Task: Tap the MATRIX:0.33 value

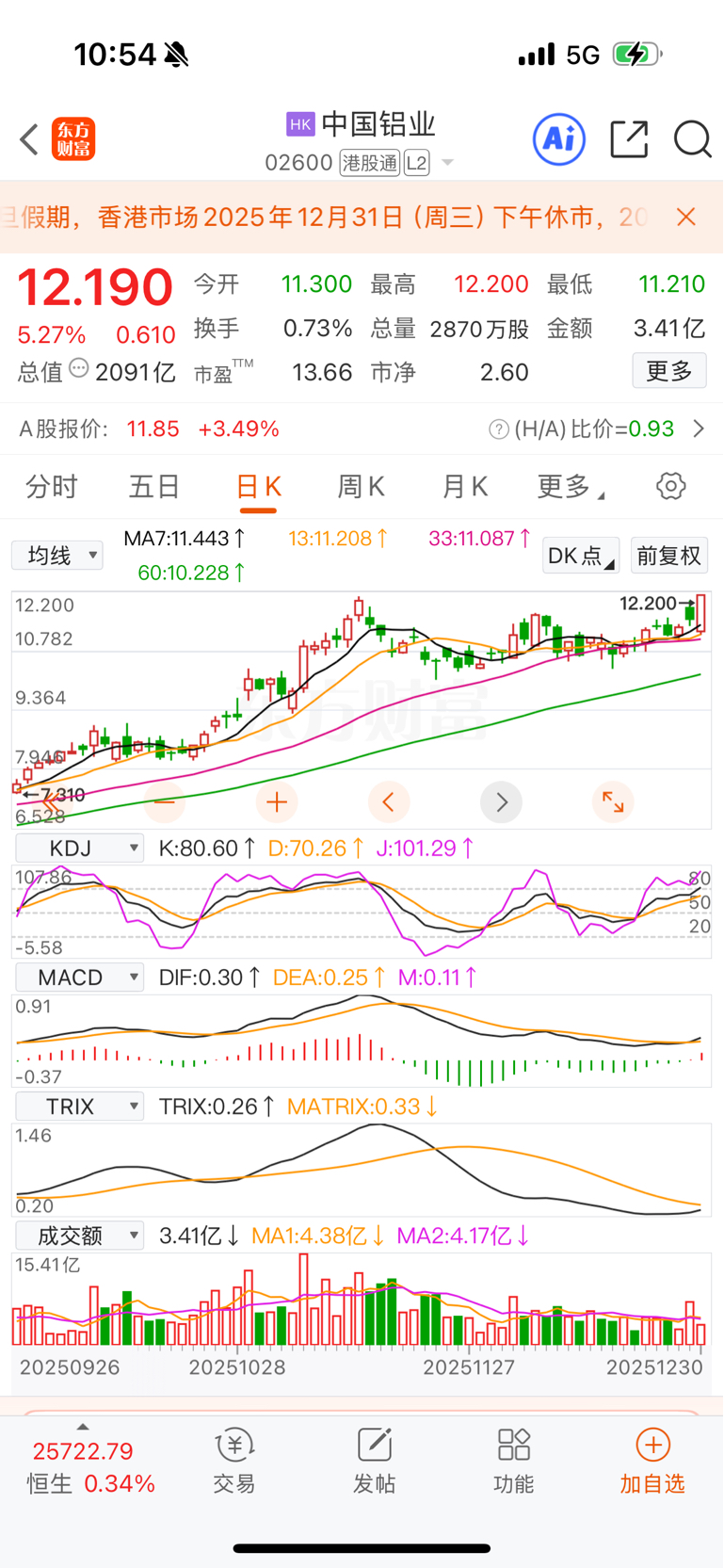Action: tap(362, 1107)
